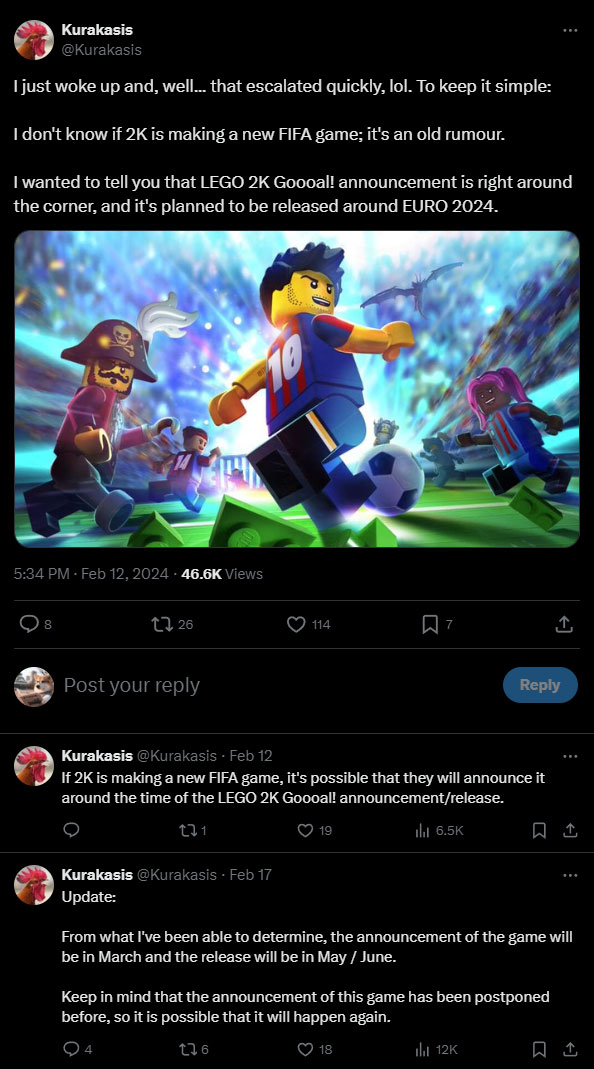This screenshot has height=1069, width=594.
Task: Like the main tweet with the heart icon
Action: [295, 624]
